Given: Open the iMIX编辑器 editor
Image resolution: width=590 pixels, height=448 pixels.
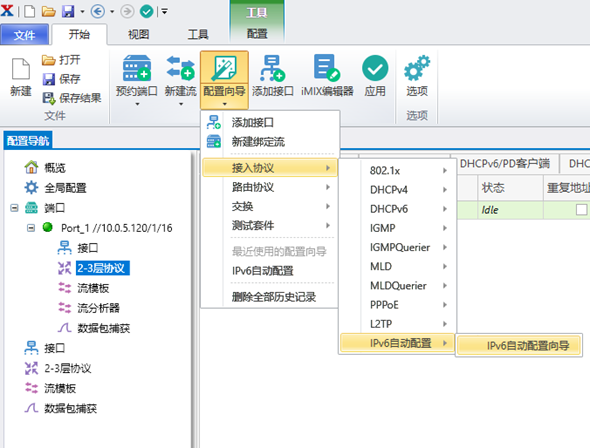Looking at the screenshot, I should click(327, 75).
